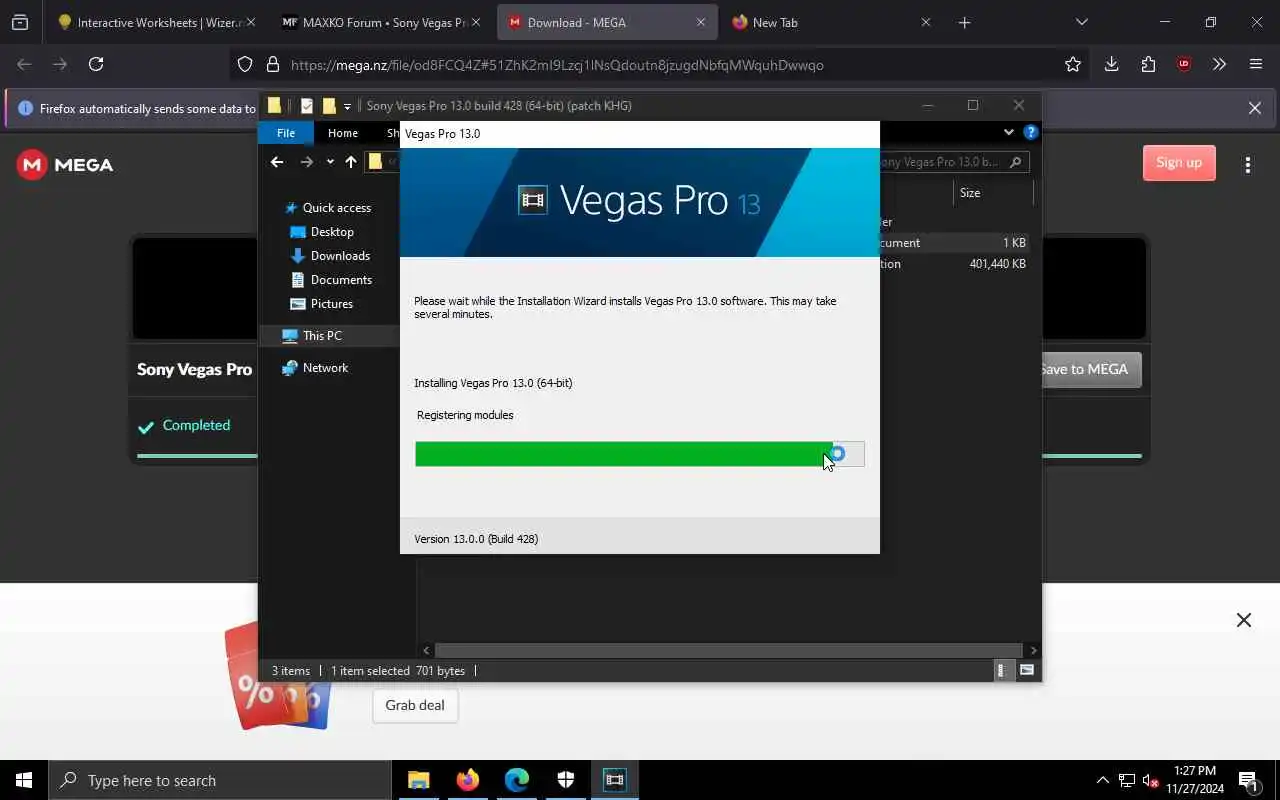This screenshot has width=1280, height=800.
Task: Click the installer green progress bar
Action: [640, 454]
